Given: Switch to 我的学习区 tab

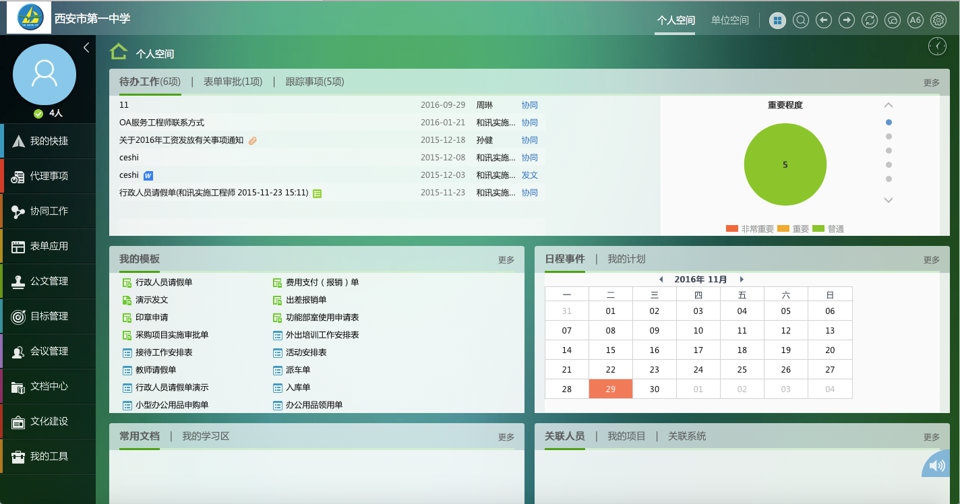Looking at the screenshot, I should (206, 436).
